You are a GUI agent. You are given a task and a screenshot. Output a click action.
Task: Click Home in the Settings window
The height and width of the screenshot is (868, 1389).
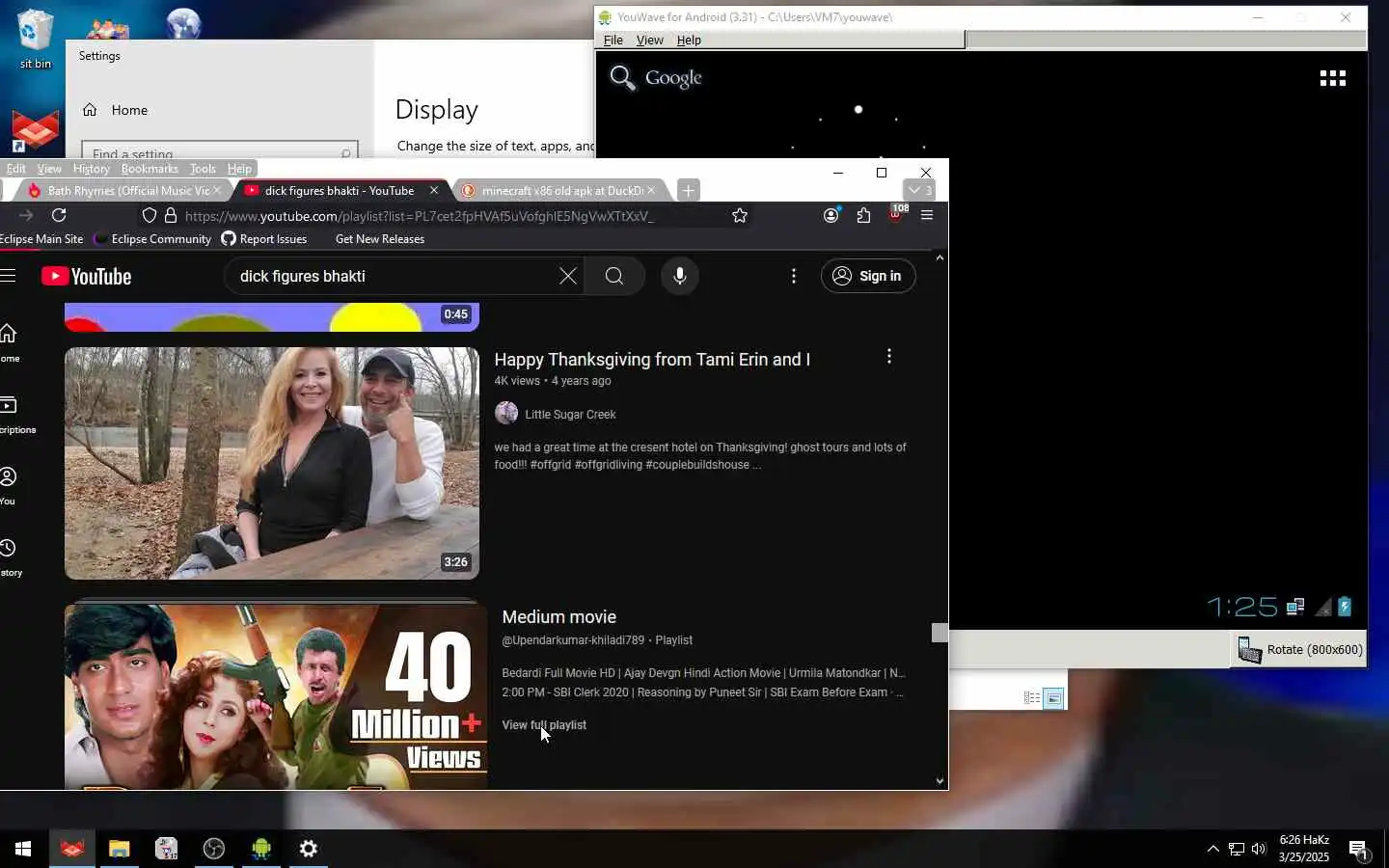[116, 110]
